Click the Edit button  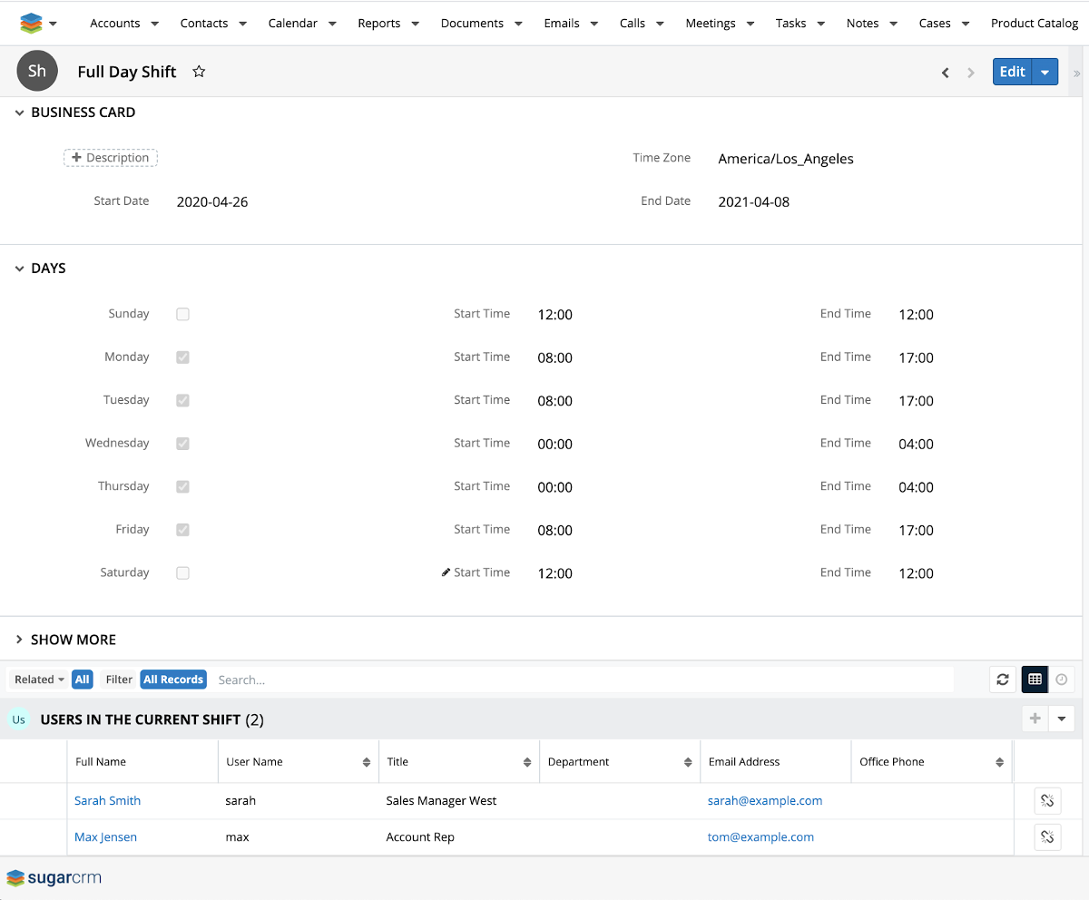click(x=1012, y=72)
